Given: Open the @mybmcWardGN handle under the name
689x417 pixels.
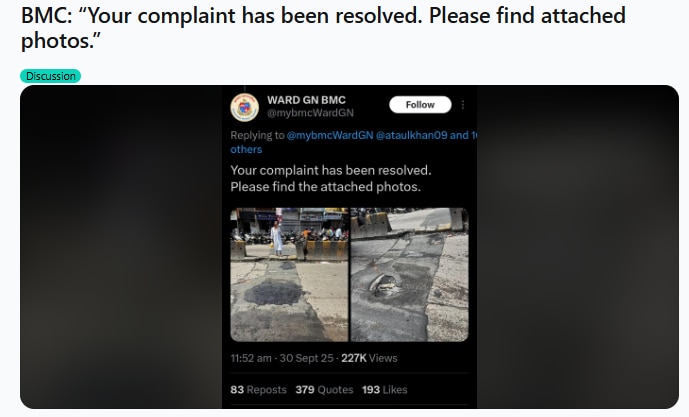Looking at the screenshot, I should click(310, 113).
